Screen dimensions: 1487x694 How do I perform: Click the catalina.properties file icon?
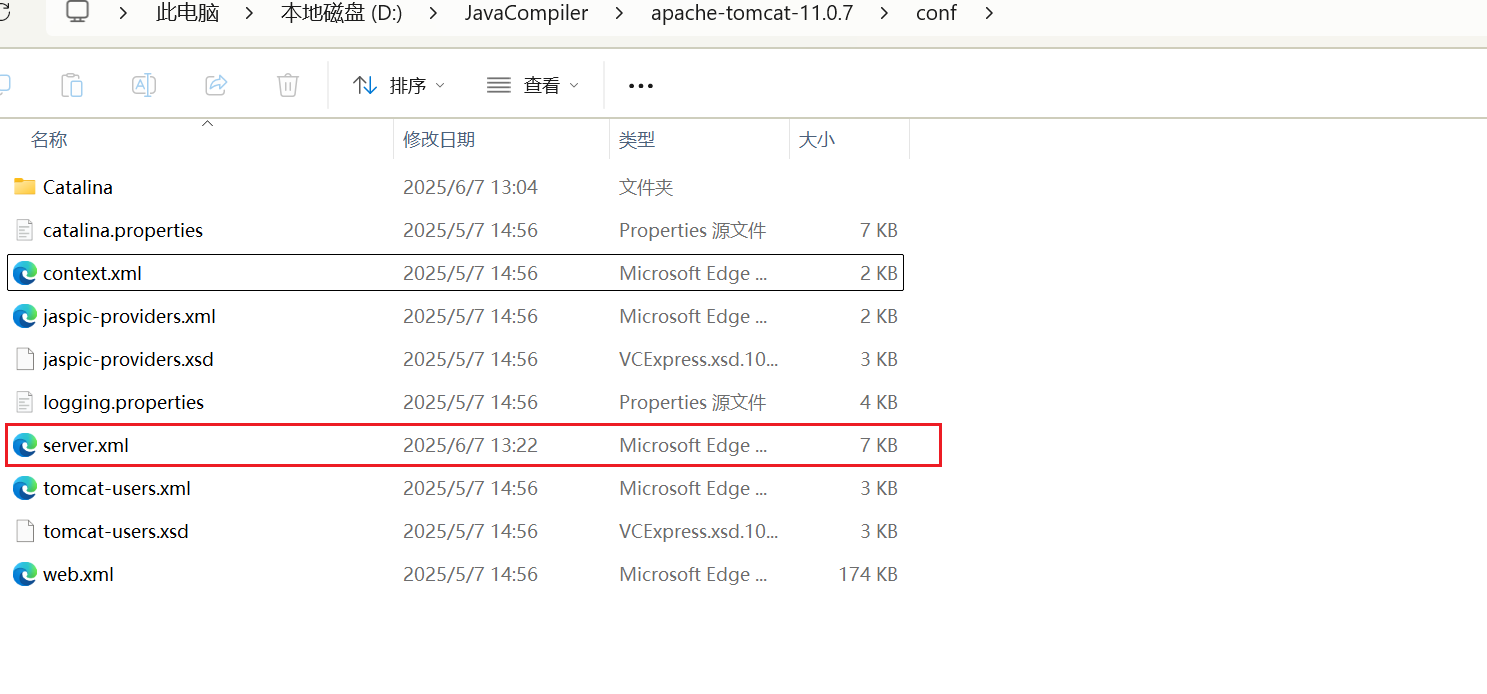point(25,230)
